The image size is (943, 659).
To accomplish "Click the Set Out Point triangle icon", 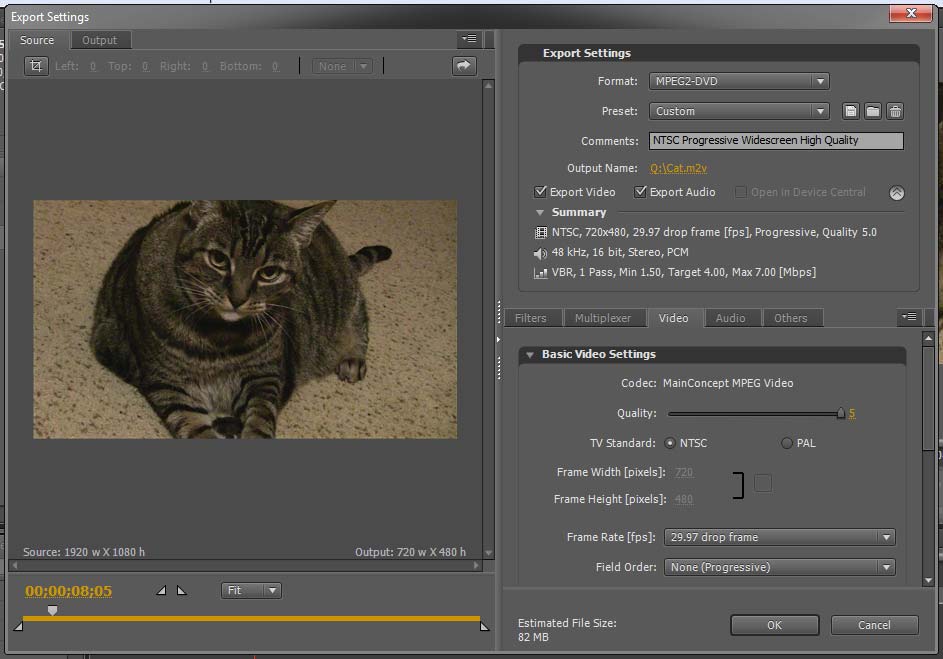I will coord(181,591).
